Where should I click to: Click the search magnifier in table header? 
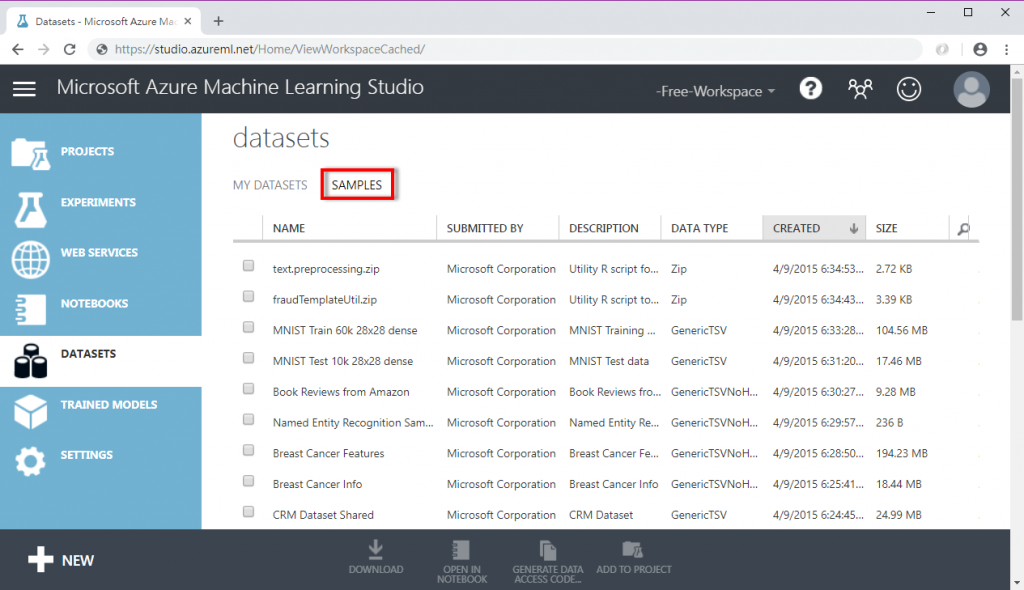point(963,229)
